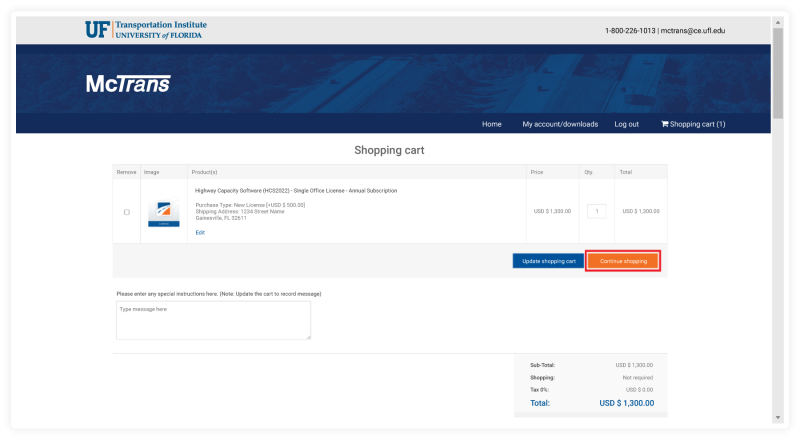Go to My account/downloads
The width and height of the screenshot is (800, 440).
pos(560,124)
